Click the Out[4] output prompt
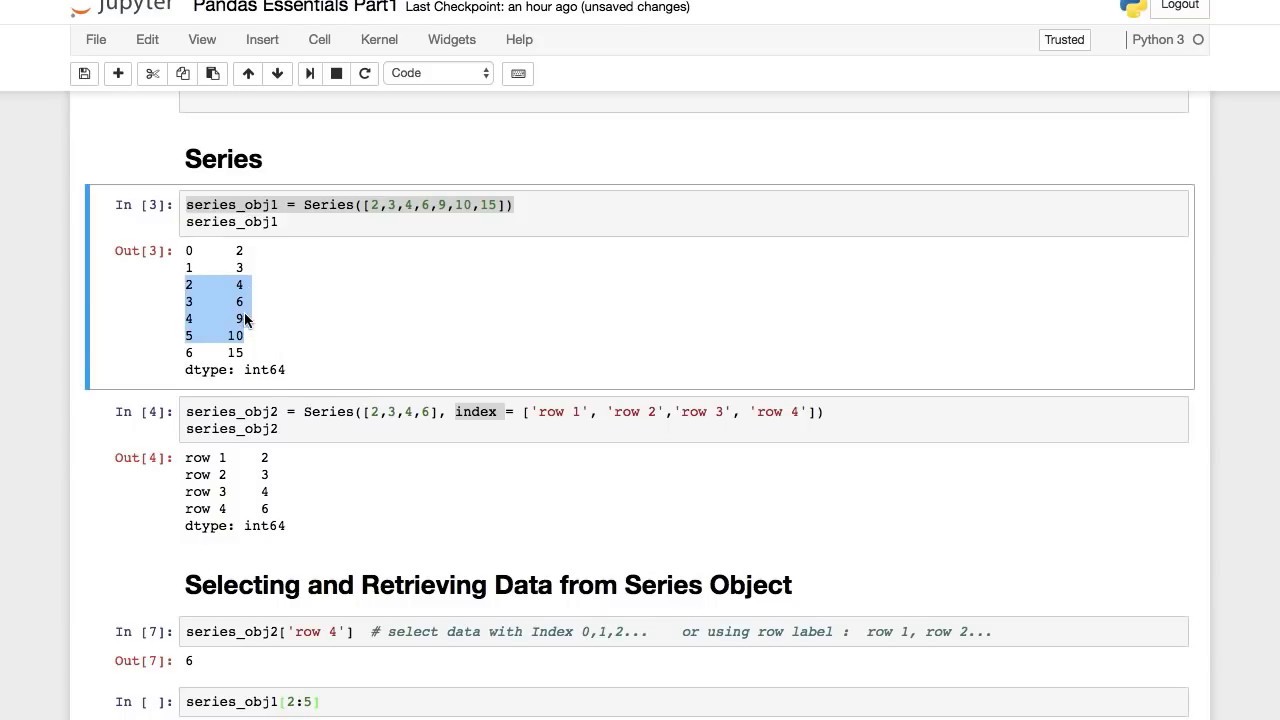 [x=143, y=458]
